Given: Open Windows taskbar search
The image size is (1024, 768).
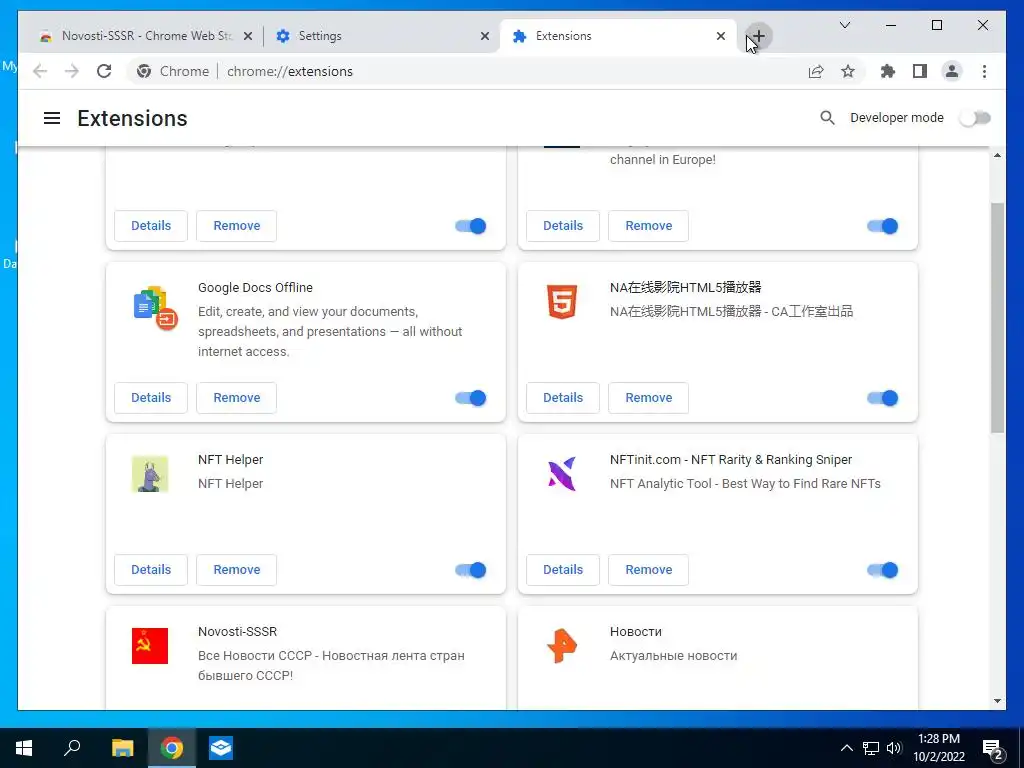Looking at the screenshot, I should (x=72, y=747).
